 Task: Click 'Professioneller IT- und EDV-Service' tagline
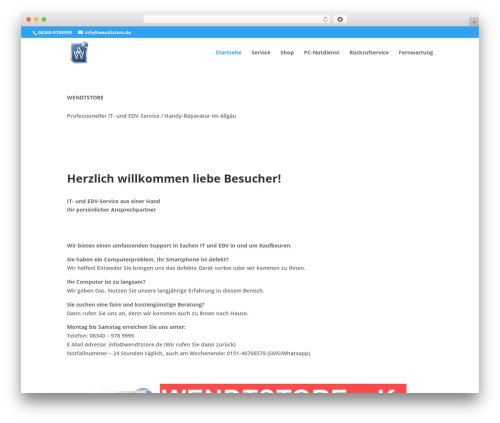coord(151,116)
